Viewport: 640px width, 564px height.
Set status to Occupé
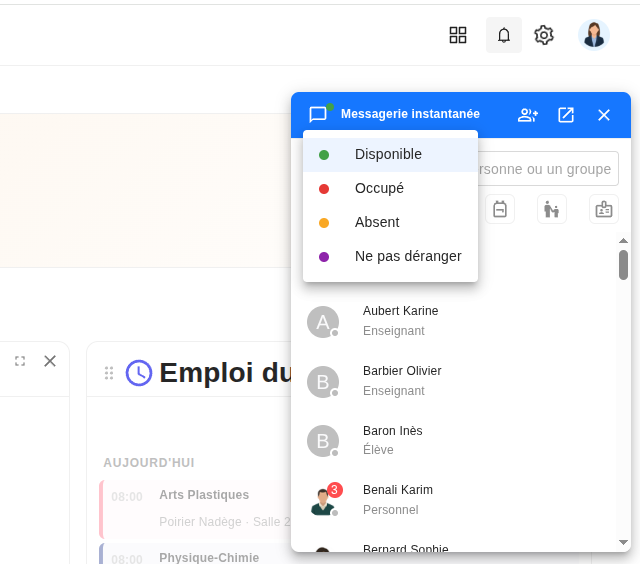pyautogui.click(x=390, y=189)
